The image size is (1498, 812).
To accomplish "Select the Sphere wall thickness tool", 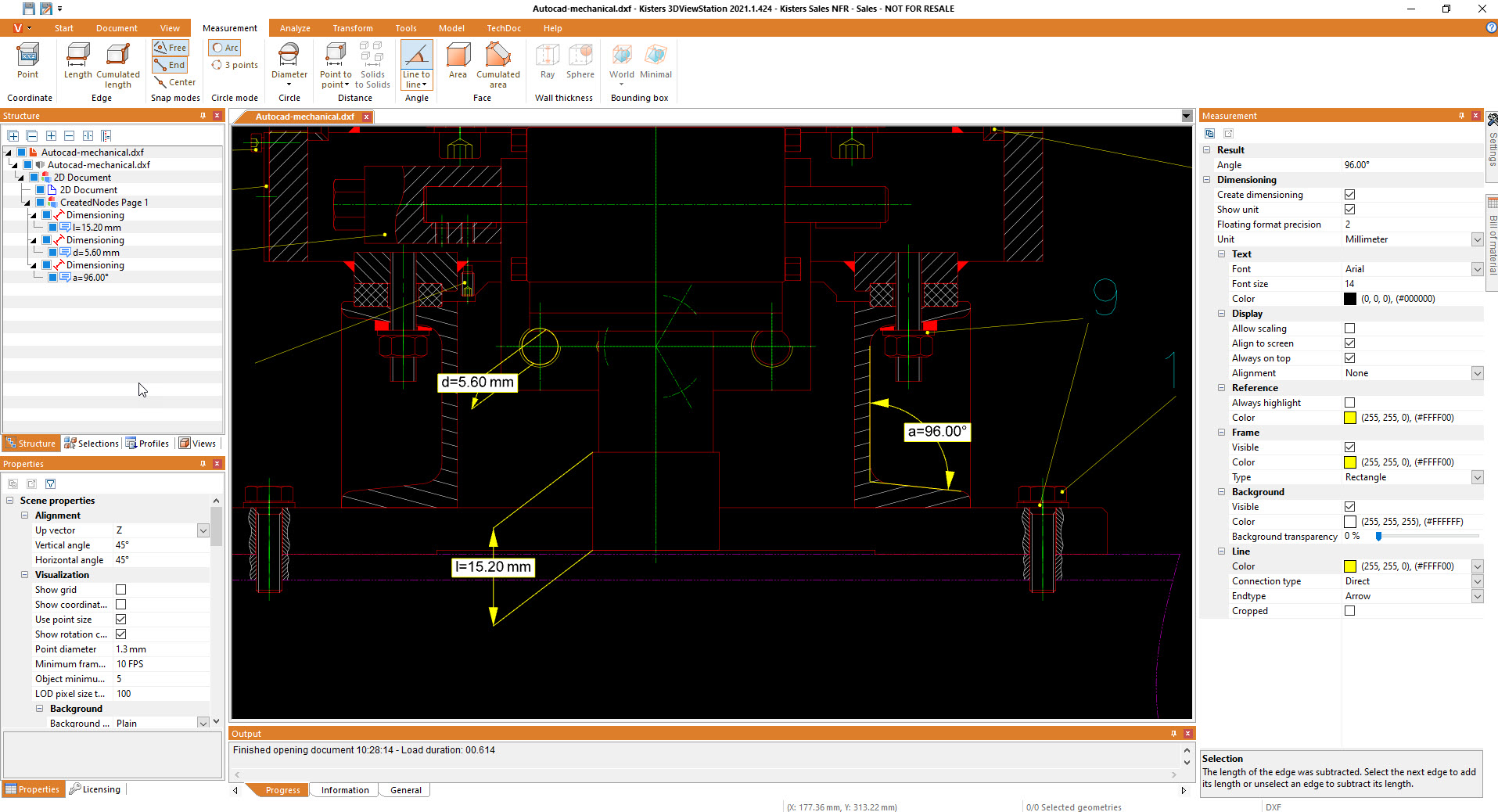I will (580, 62).
